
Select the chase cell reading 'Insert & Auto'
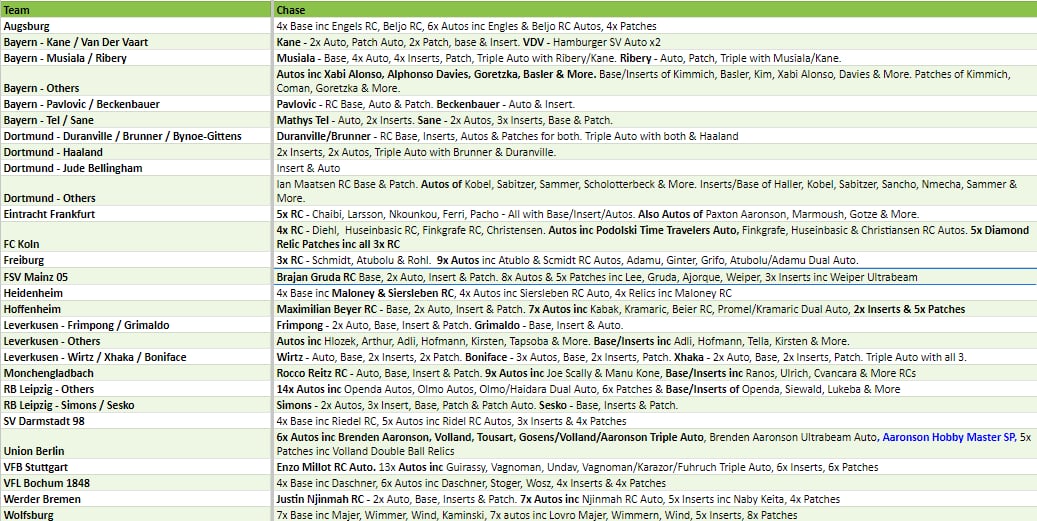pyautogui.click(x=654, y=168)
